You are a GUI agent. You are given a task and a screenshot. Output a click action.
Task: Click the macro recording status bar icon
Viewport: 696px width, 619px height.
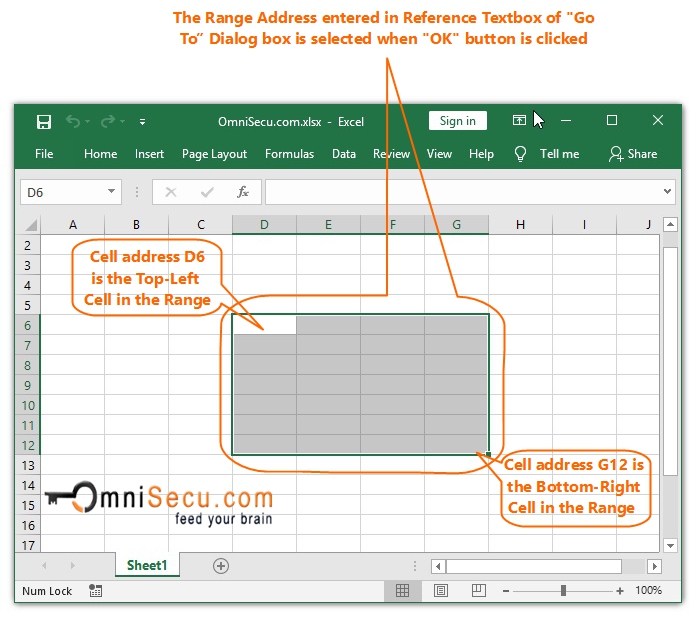click(x=95, y=591)
